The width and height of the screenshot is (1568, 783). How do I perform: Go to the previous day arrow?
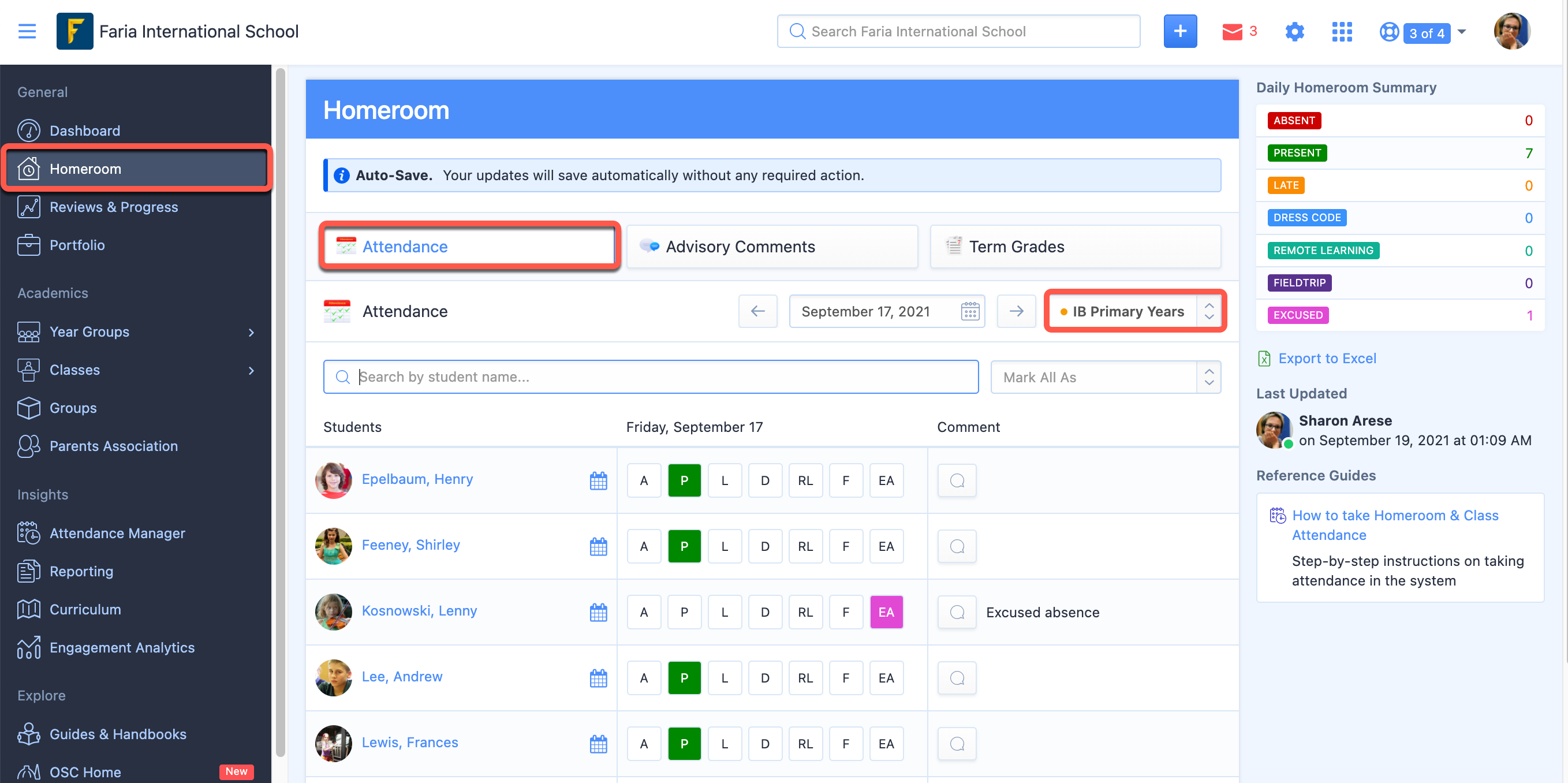(757, 311)
